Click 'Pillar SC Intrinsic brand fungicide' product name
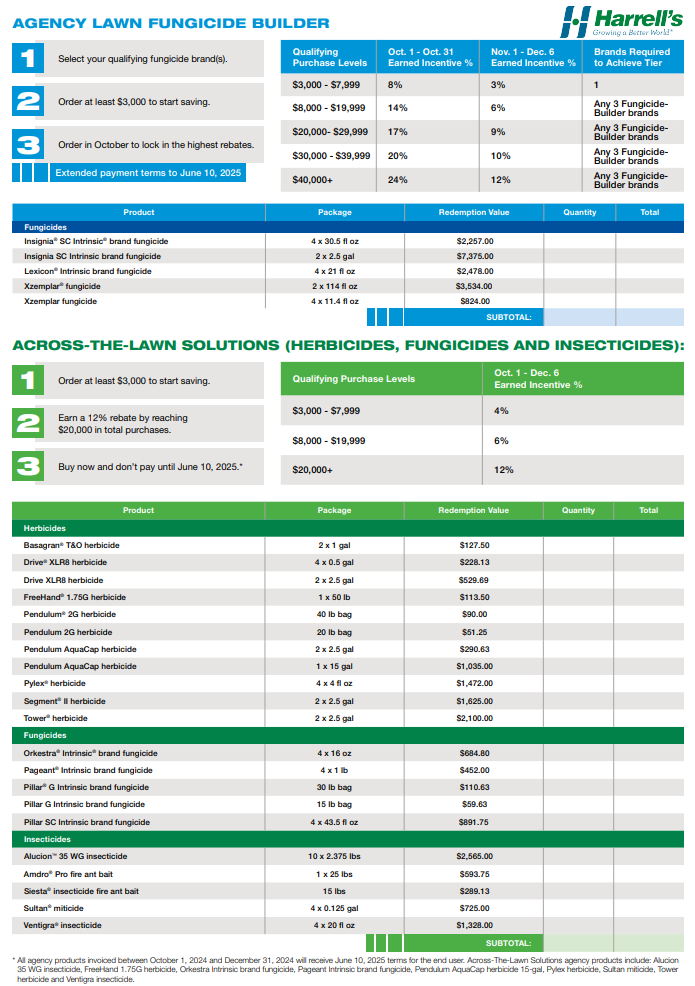695x986 pixels. point(87,822)
